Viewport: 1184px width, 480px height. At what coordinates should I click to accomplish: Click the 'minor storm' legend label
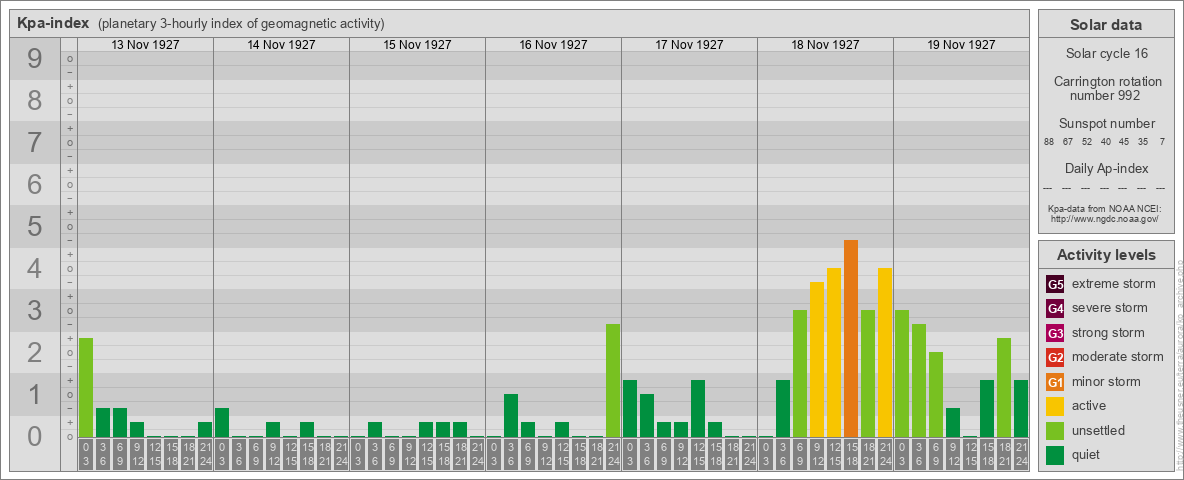(x=1106, y=381)
